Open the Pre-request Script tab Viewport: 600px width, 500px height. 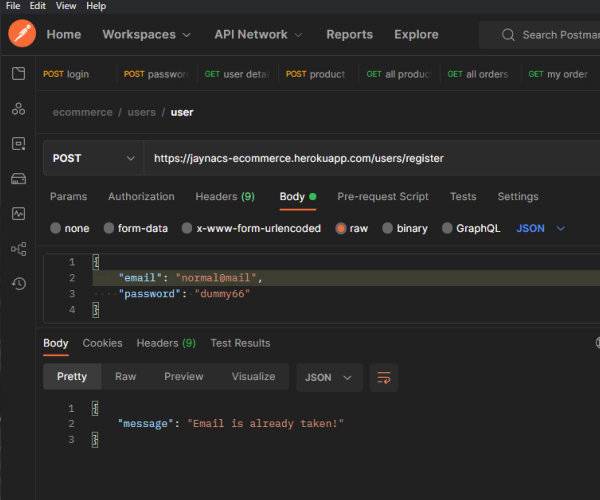[x=383, y=196]
